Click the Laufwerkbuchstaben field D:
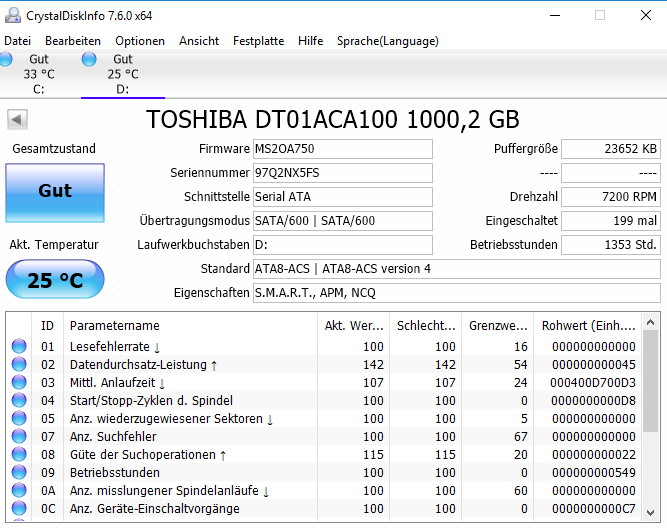Viewport: 667px width, 528px height. pyautogui.click(x=343, y=245)
